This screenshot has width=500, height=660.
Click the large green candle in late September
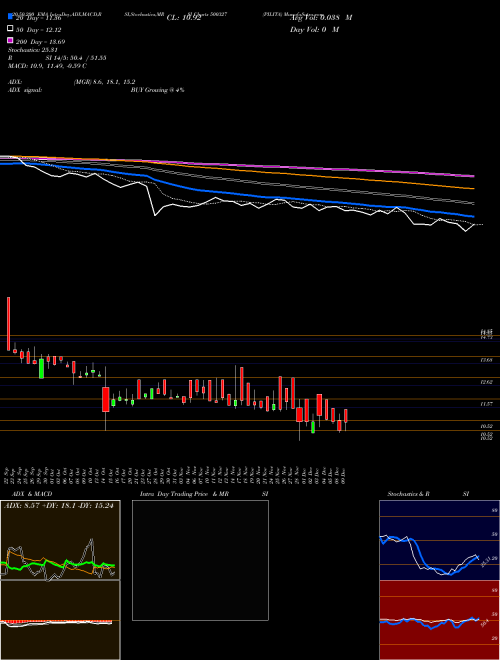41,368
